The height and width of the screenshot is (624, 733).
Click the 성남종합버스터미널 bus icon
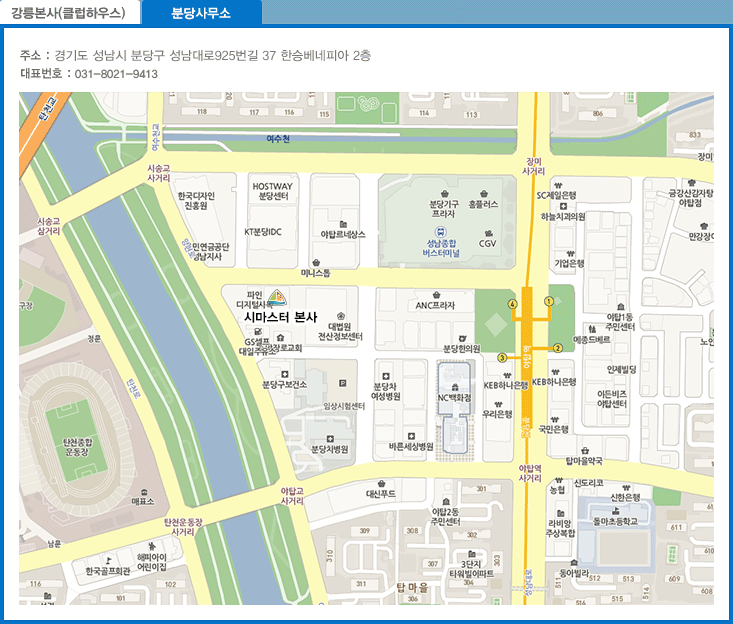coord(440,232)
